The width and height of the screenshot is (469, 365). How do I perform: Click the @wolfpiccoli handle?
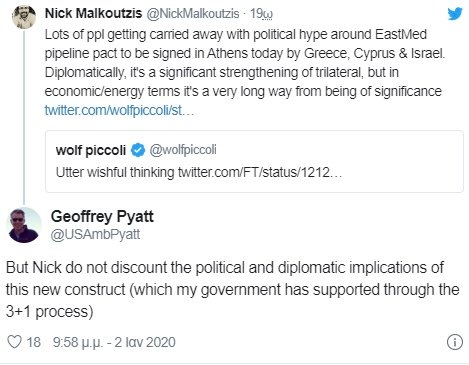point(183,150)
